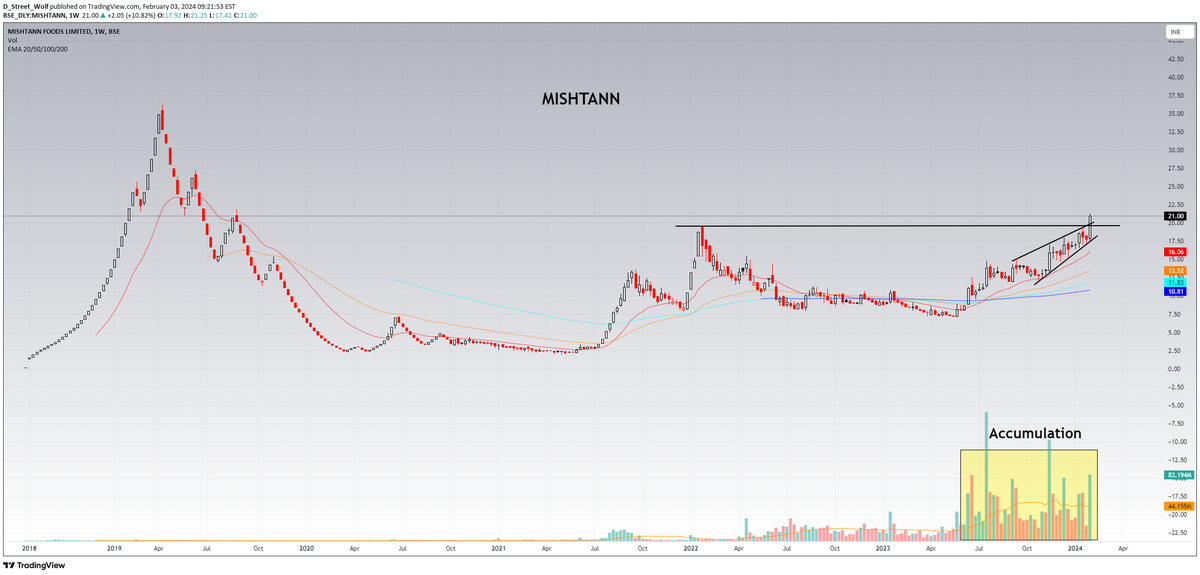Viewport: 1200px width, 575px height.
Task: Click the black 21.00 current price label
Action: click(1175, 216)
